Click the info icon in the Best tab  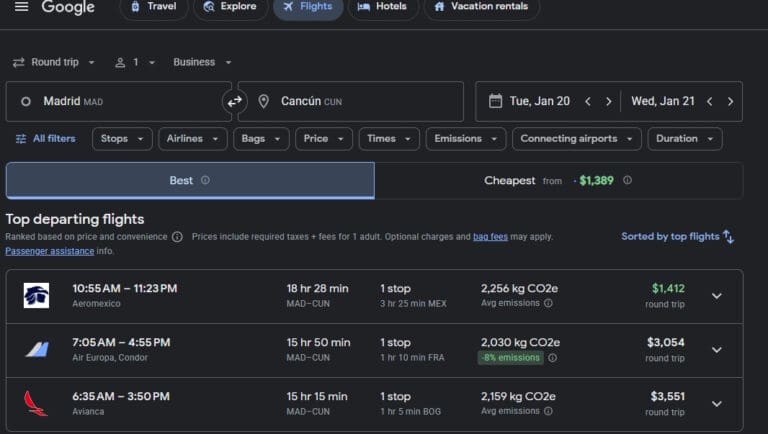(x=205, y=181)
